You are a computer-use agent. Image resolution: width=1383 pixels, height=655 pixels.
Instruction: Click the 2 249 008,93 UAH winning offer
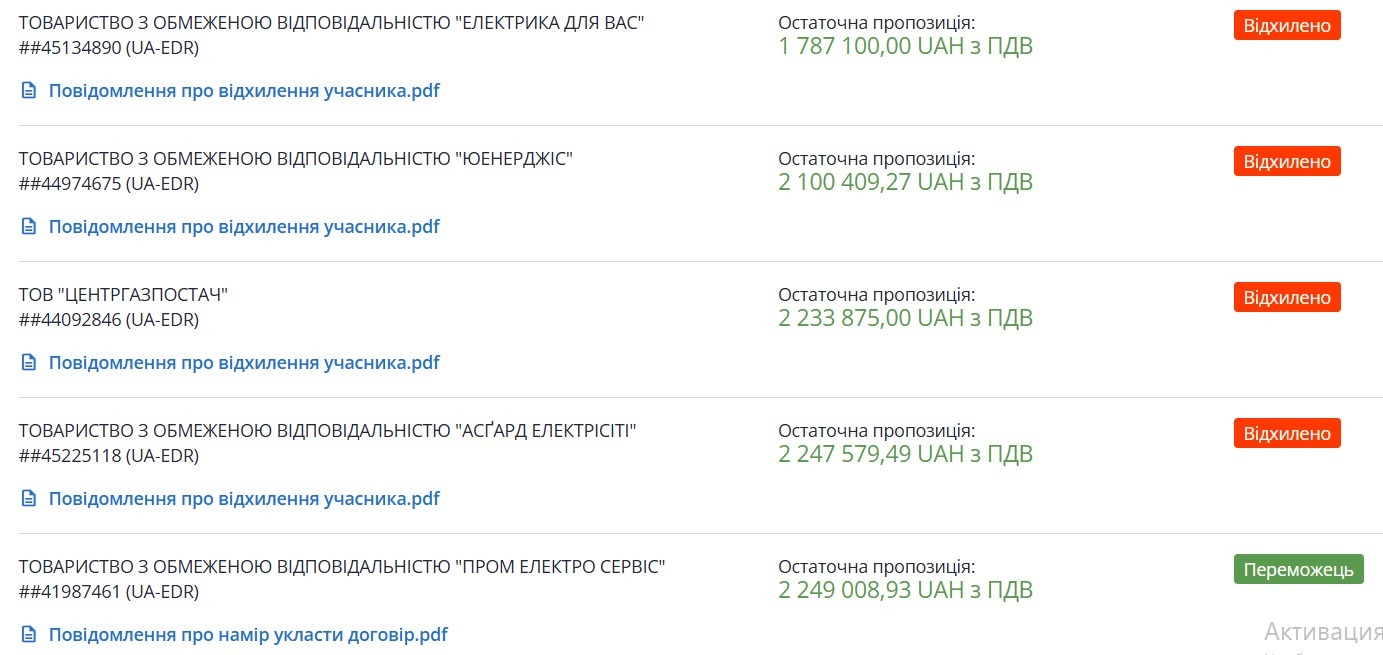coord(905,590)
